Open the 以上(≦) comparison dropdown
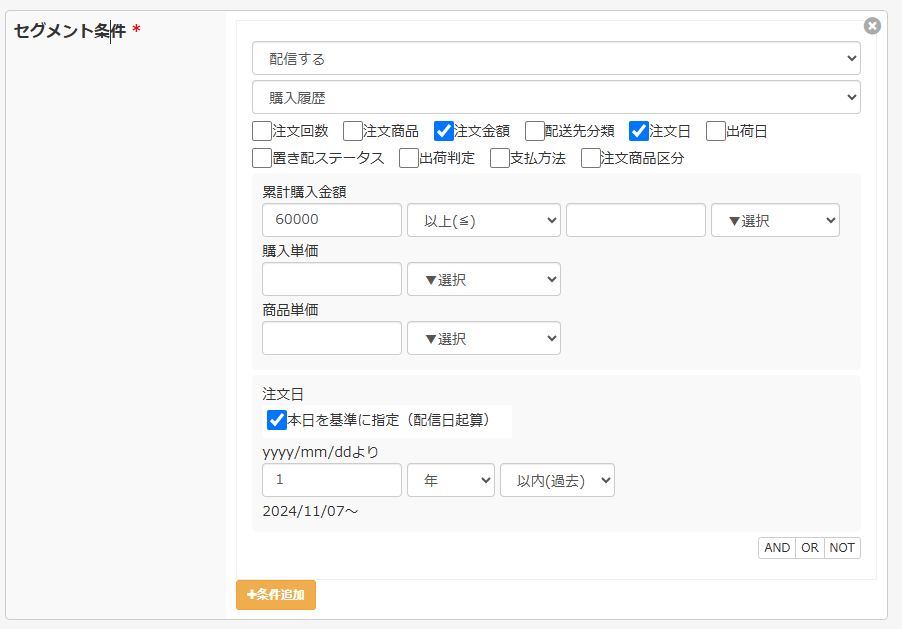Image resolution: width=902 pixels, height=629 pixels. [x=483, y=220]
